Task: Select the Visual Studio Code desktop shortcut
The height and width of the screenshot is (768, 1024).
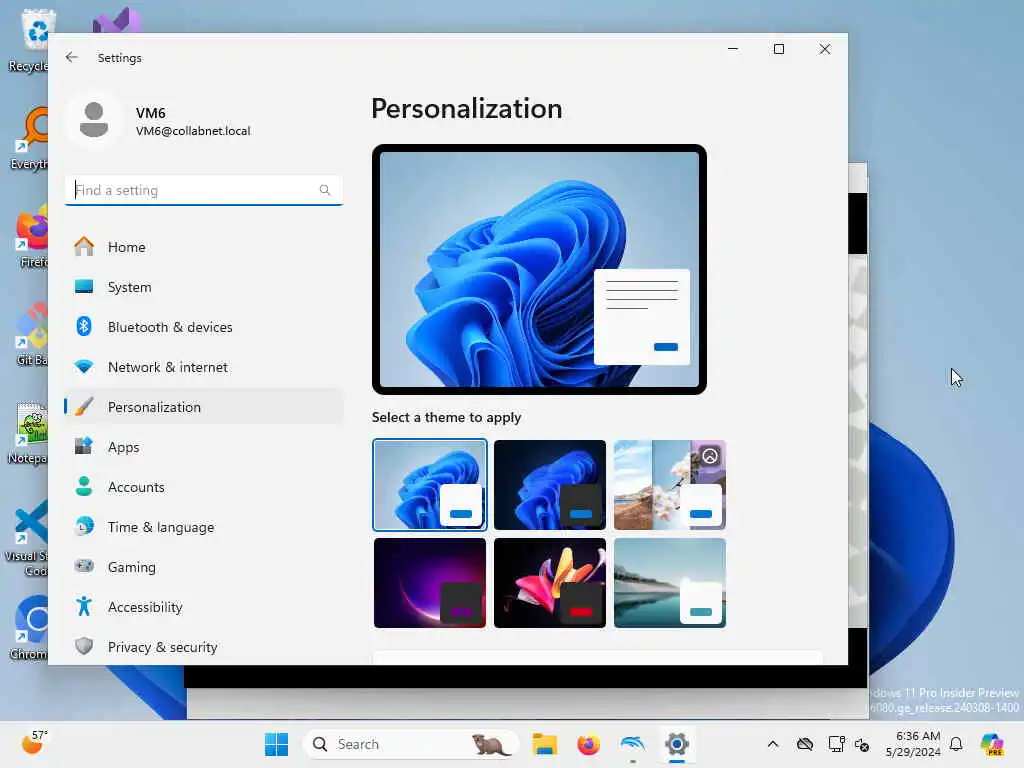Action: pyautogui.click(x=27, y=539)
